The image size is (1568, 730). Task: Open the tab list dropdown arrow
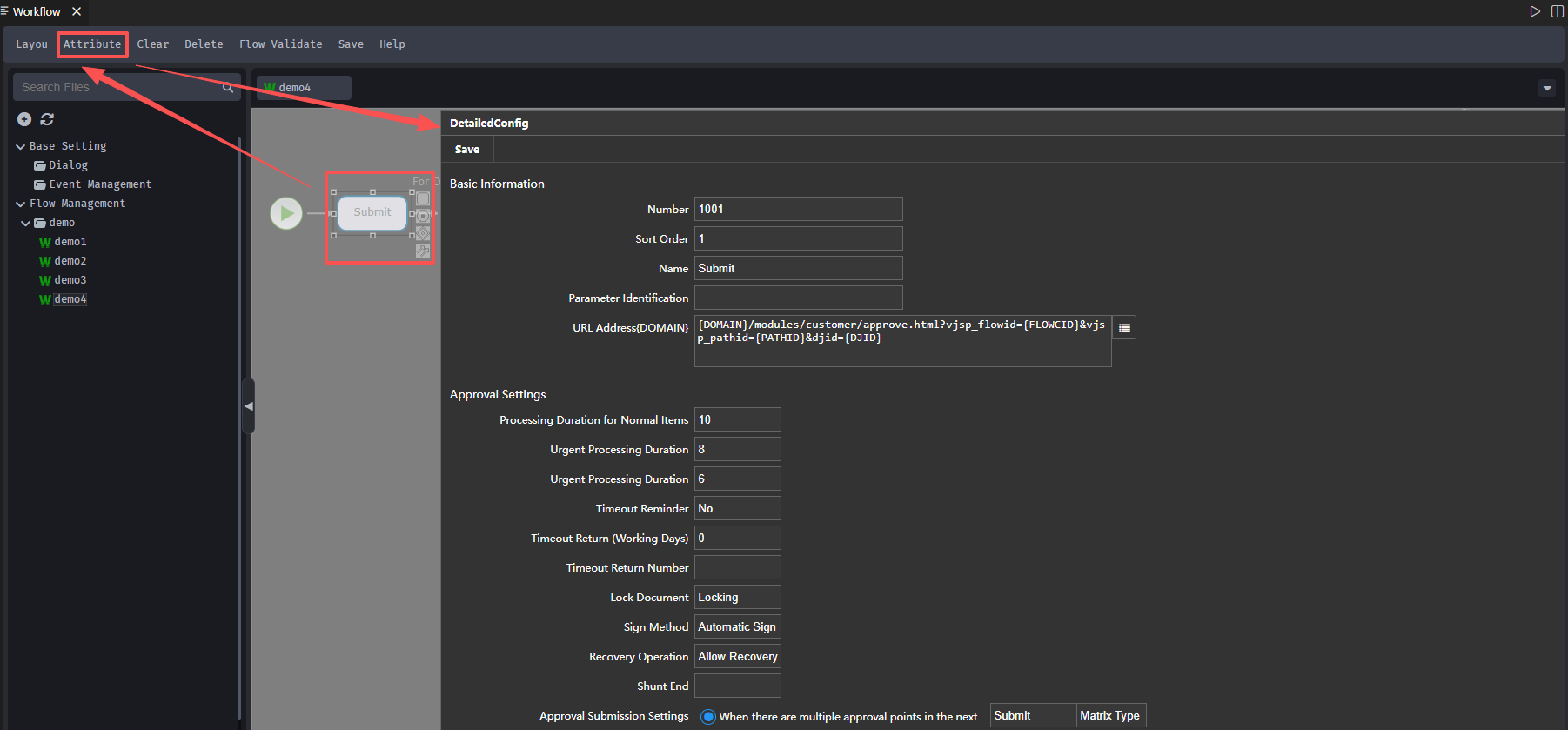[x=1547, y=88]
